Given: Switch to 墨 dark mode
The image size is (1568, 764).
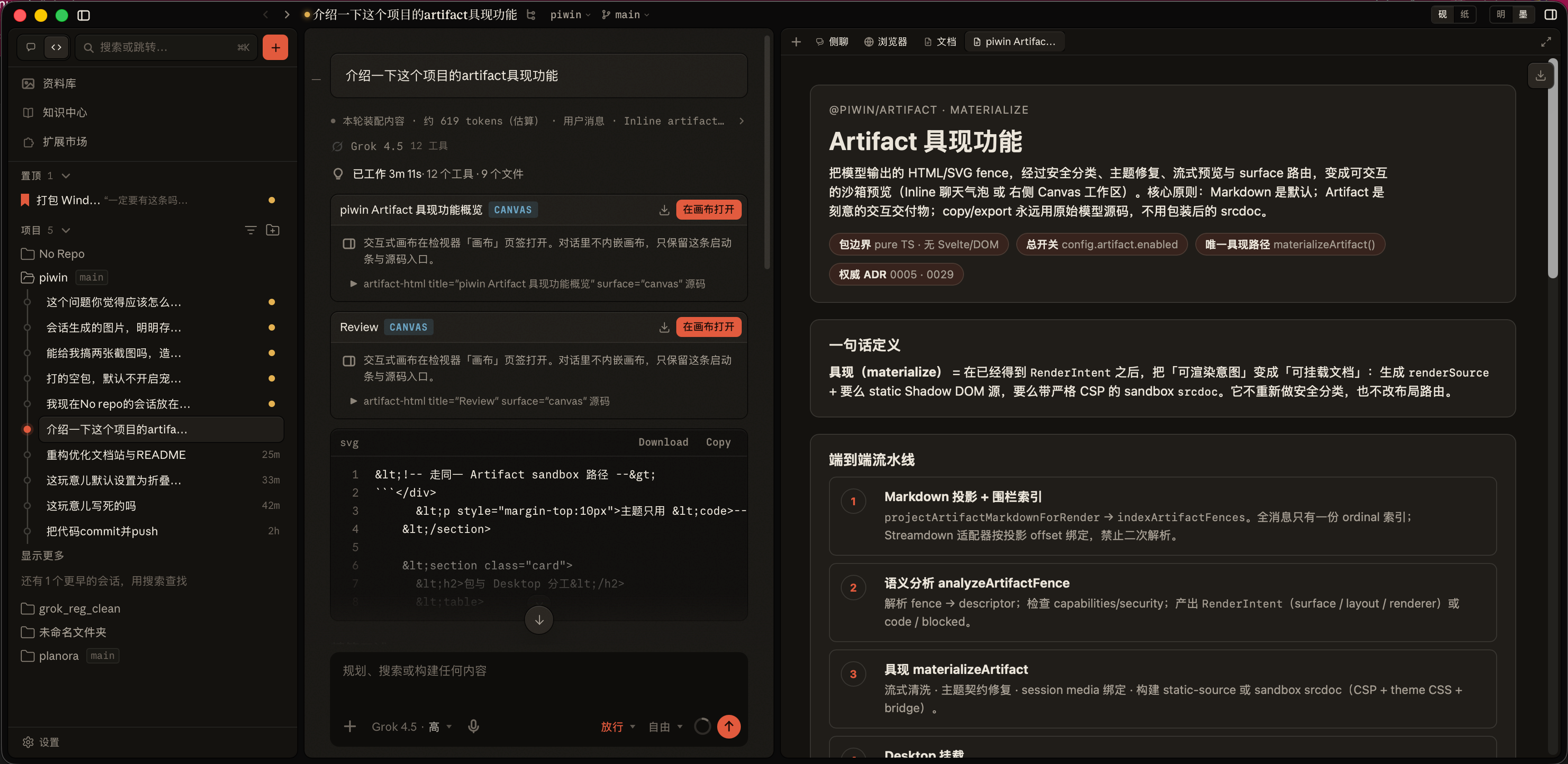Looking at the screenshot, I should [1523, 15].
